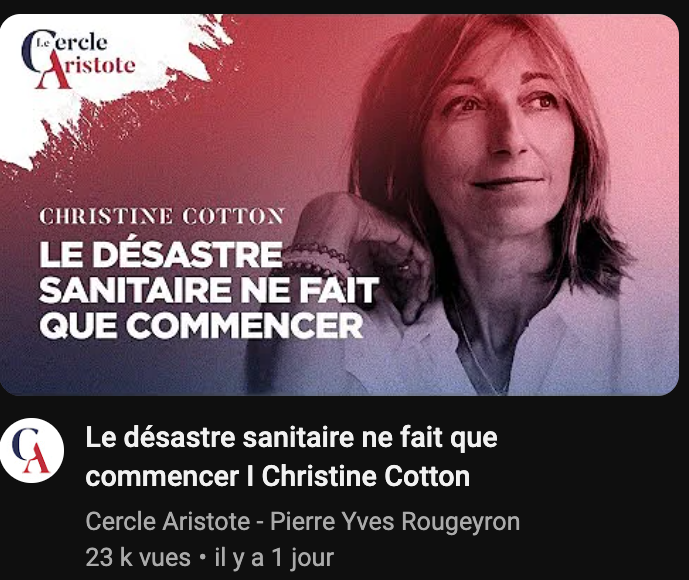Click the beaded bracelet in the thumbnail

click(x=317, y=261)
